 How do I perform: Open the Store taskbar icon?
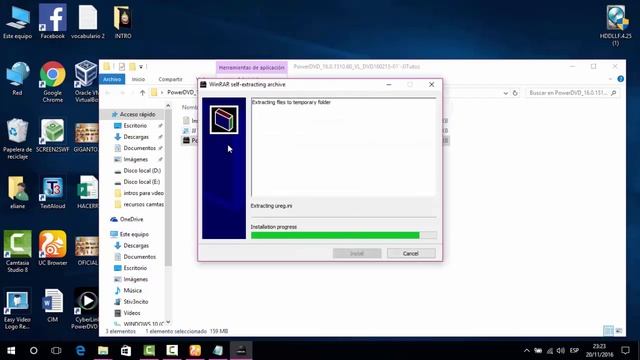(x=126, y=351)
